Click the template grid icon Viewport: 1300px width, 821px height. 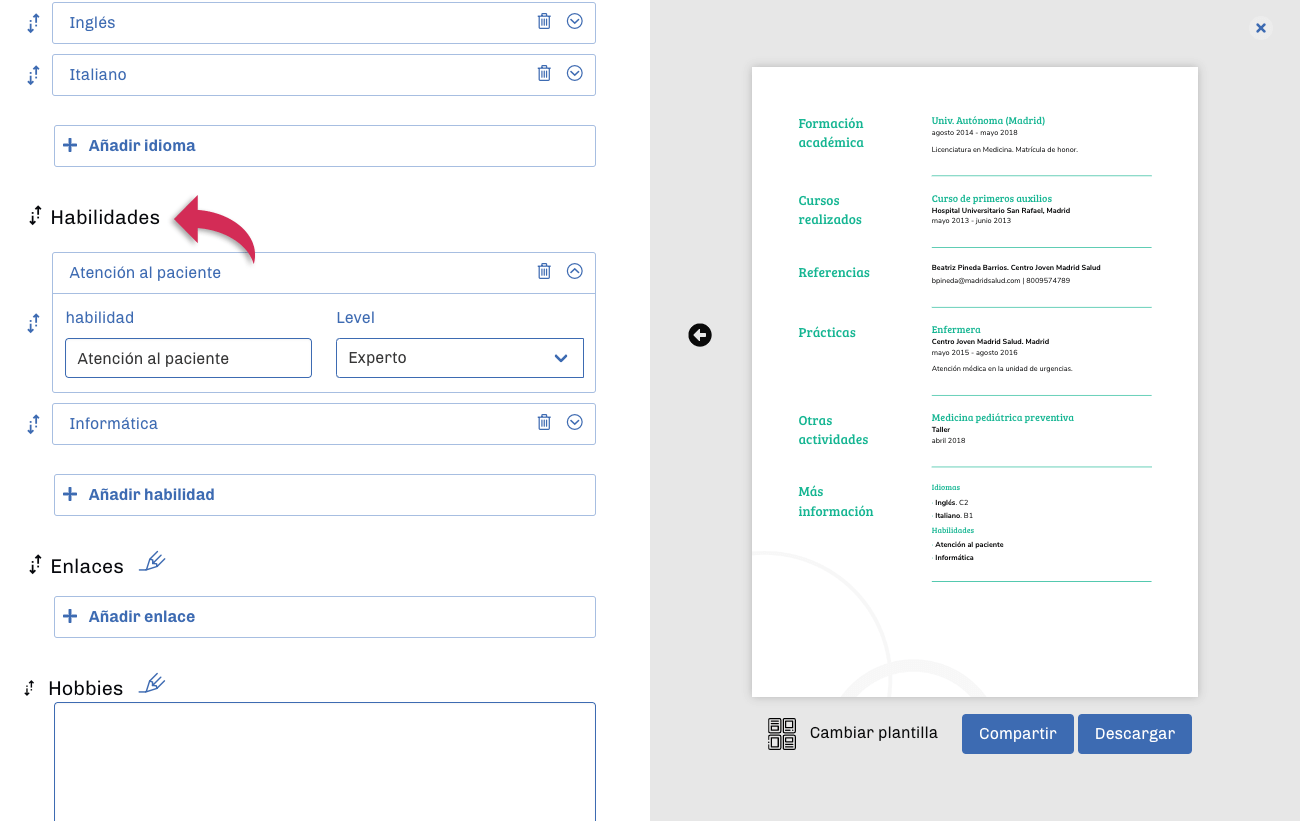(x=782, y=734)
